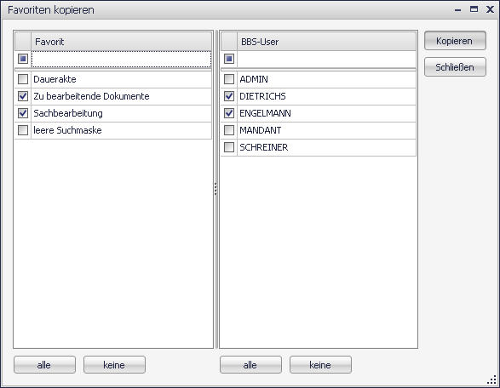Screen dimensions: 500x388
Task: Click the BBS-User filter input field
Action: pos(327,59)
